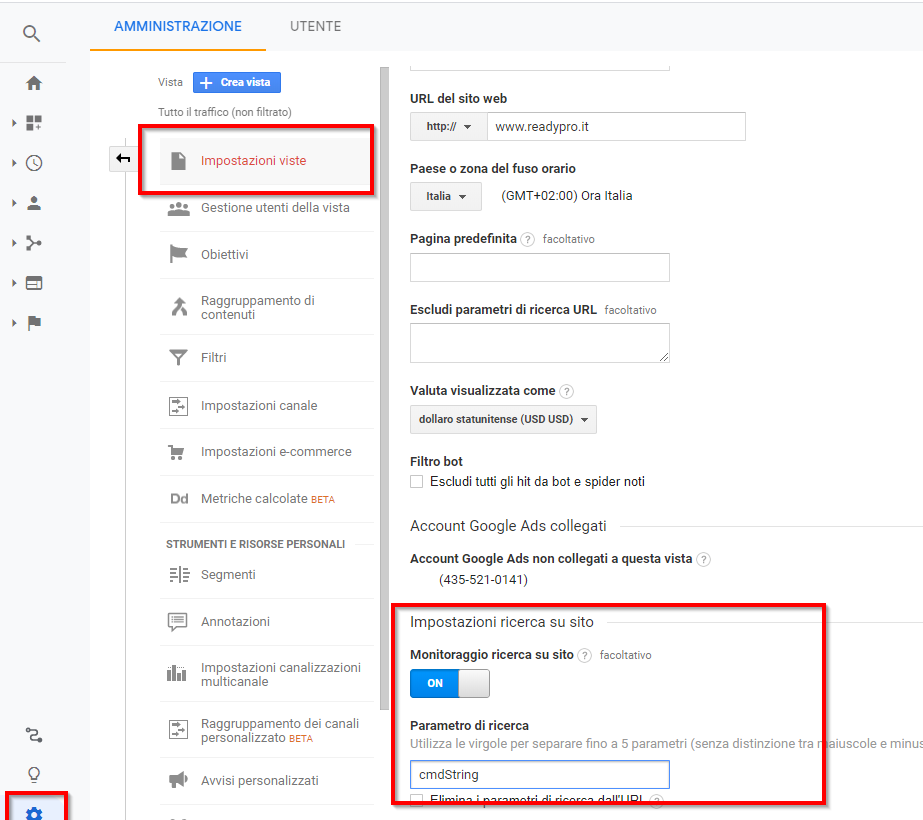Screen dimensions: 923x820
Task: Check Elimina i parametri di ricerca dall'URL
Action: pyautogui.click(x=417, y=800)
